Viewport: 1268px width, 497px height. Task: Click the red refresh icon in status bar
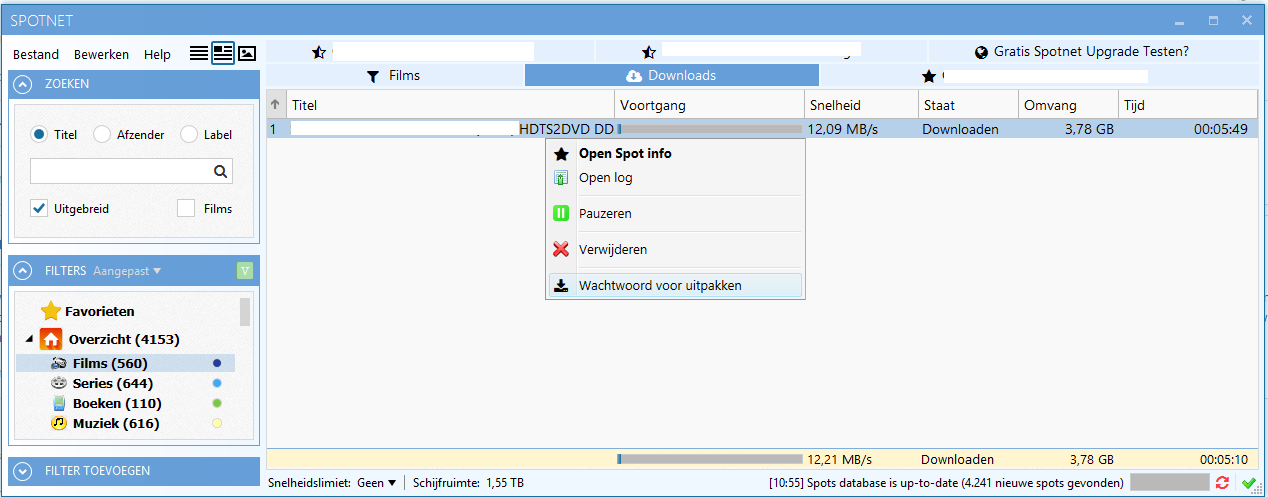(x=1222, y=483)
